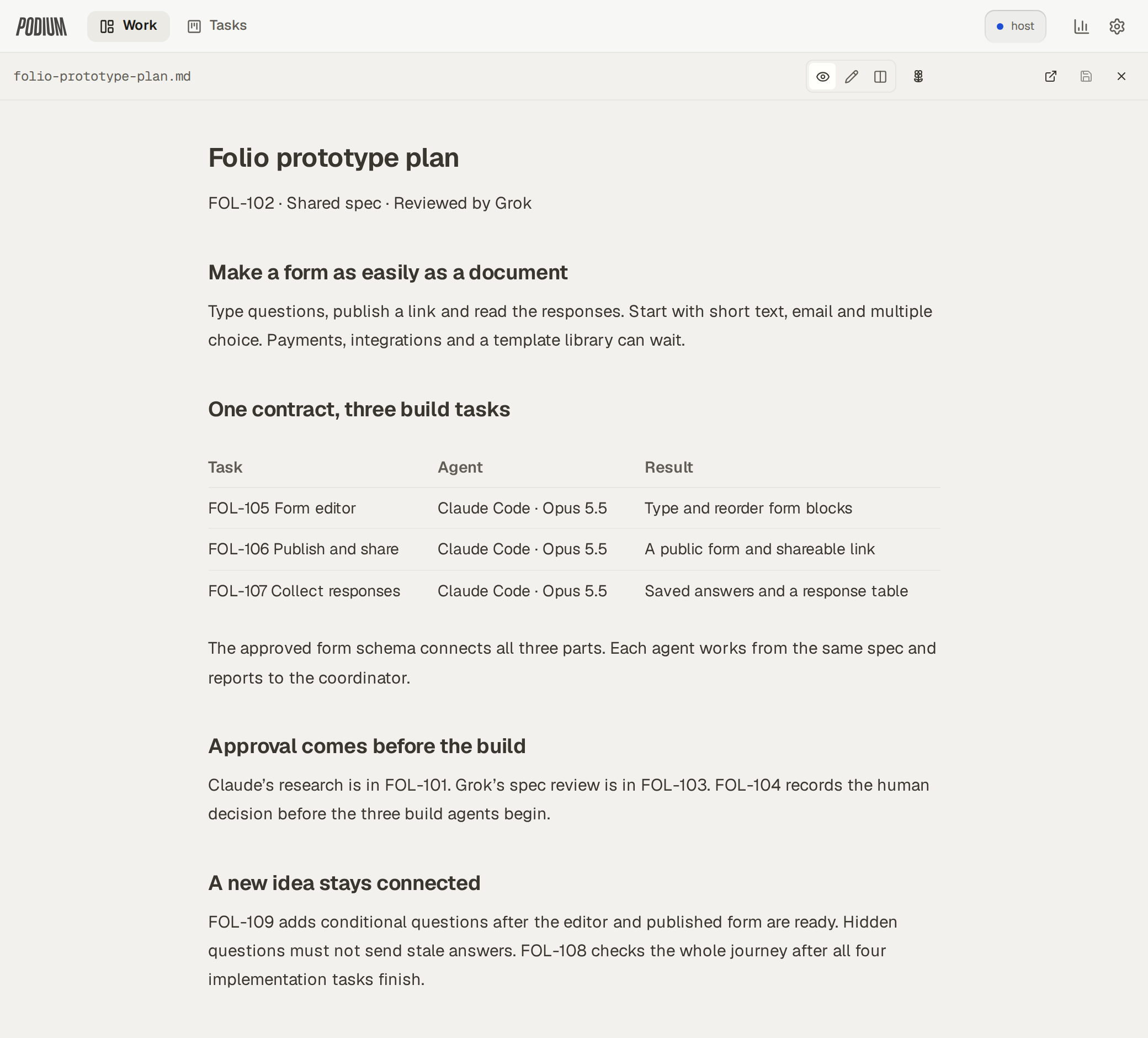This screenshot has height=1038, width=1148.
Task: Click A public form and shareable link
Action: click(x=759, y=549)
